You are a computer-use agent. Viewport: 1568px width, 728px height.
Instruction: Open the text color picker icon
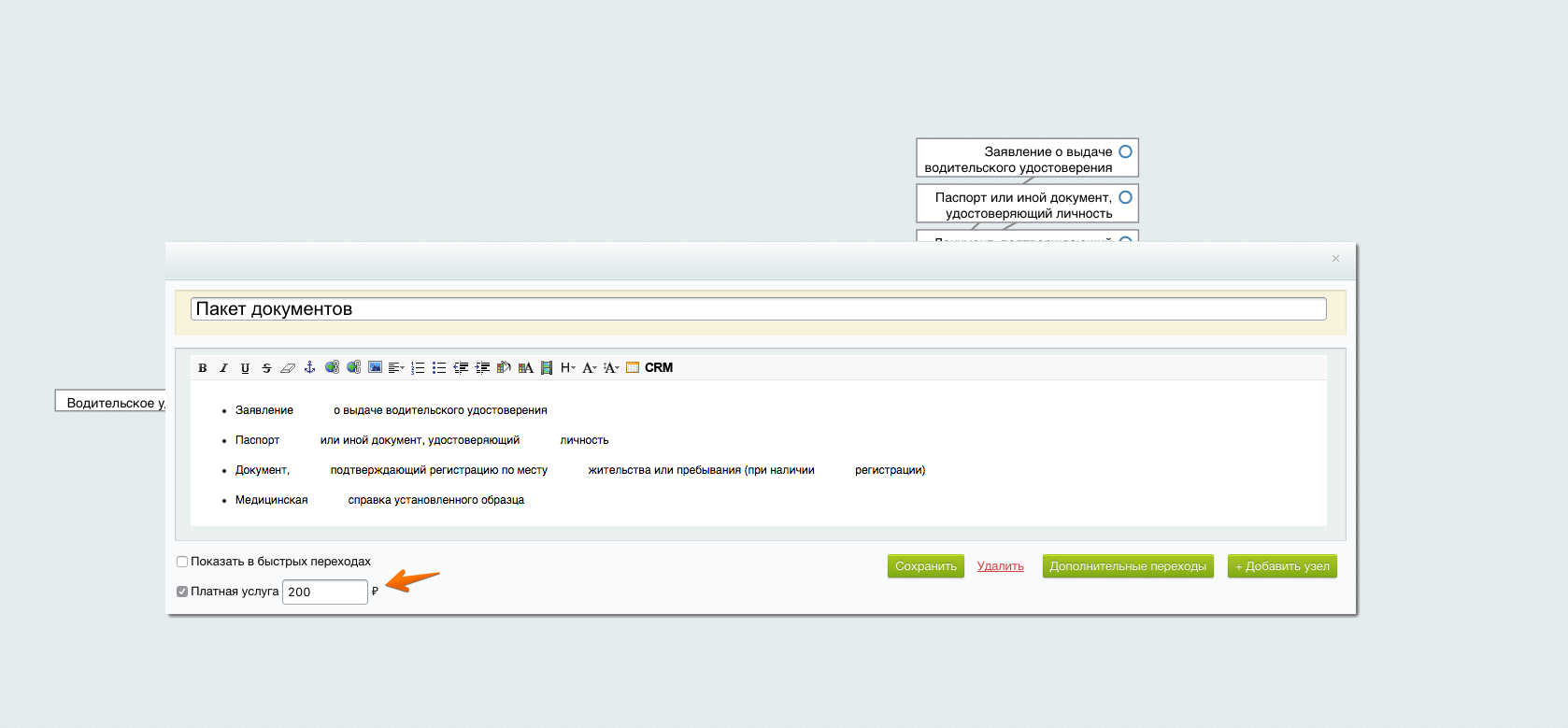tap(525, 368)
